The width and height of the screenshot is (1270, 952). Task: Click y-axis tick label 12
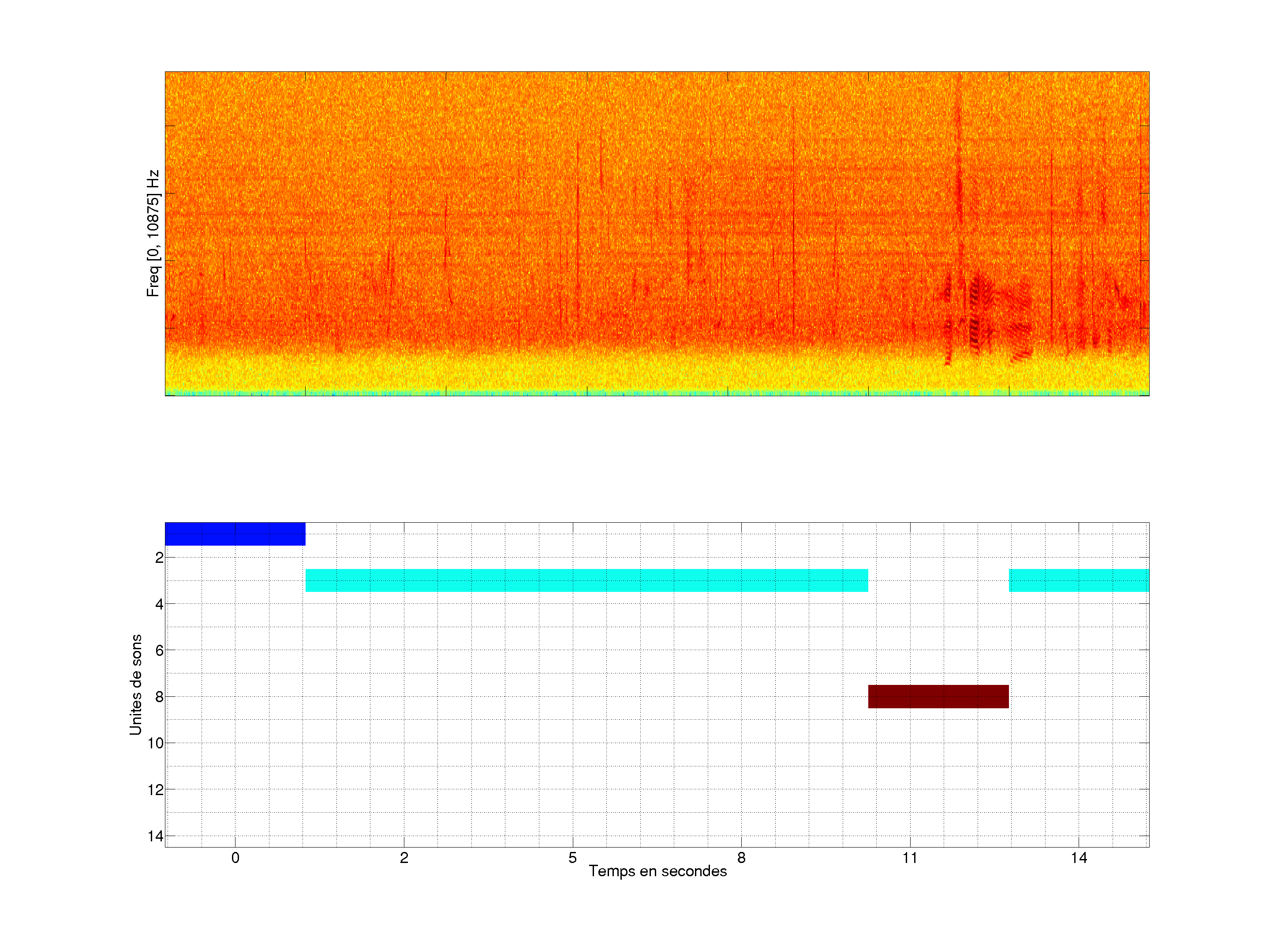click(x=156, y=790)
